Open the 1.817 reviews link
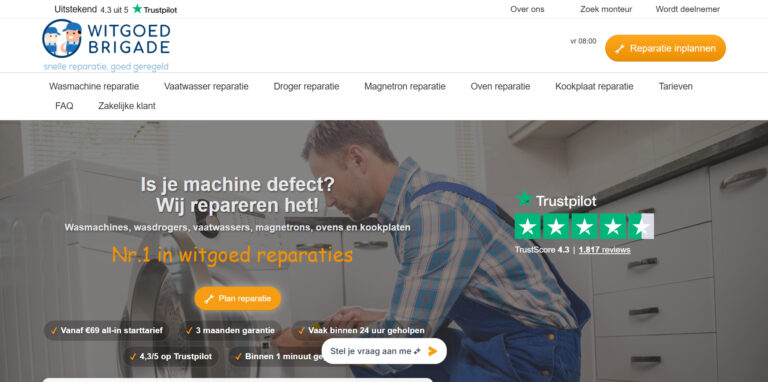This screenshot has height=382, width=768. pyautogui.click(x=604, y=250)
